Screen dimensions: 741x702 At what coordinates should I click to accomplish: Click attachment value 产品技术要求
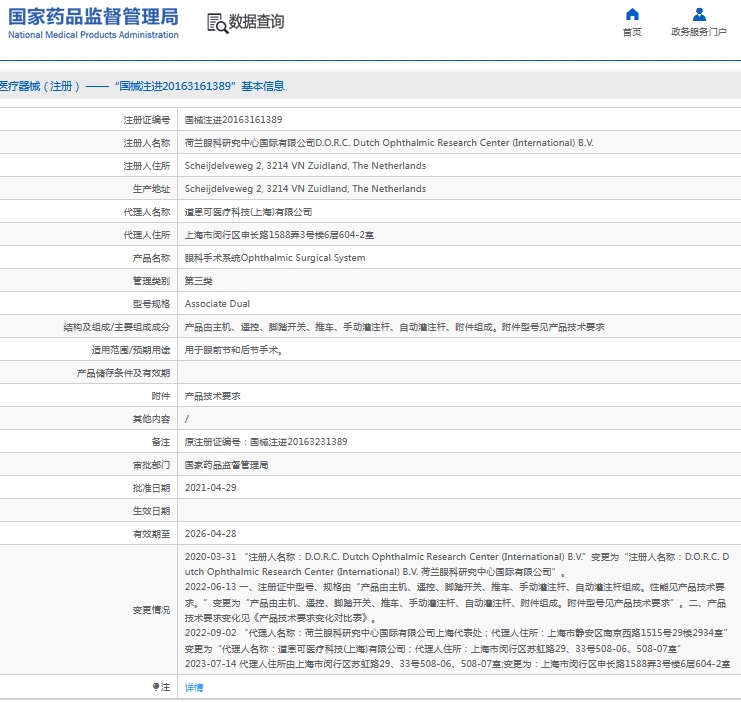(x=213, y=396)
